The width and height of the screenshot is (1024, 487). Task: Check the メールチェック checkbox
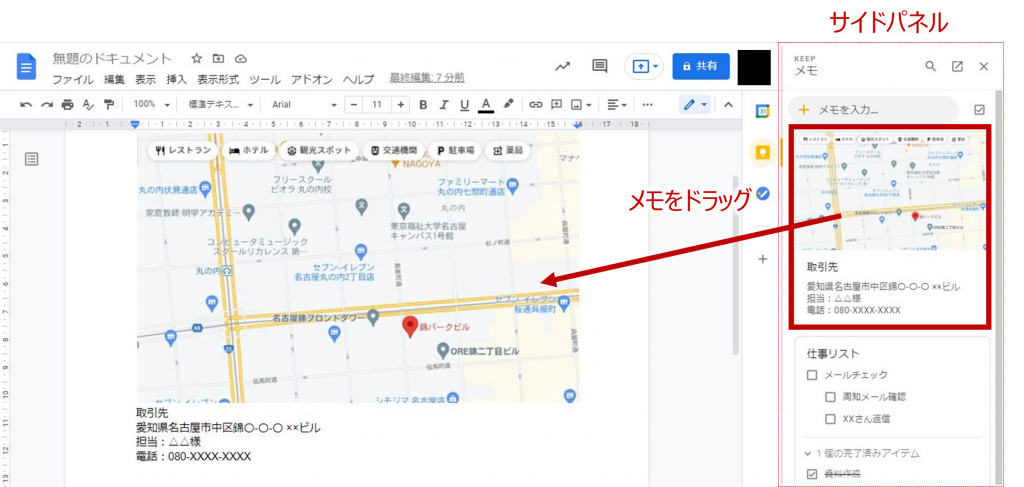[x=812, y=375]
